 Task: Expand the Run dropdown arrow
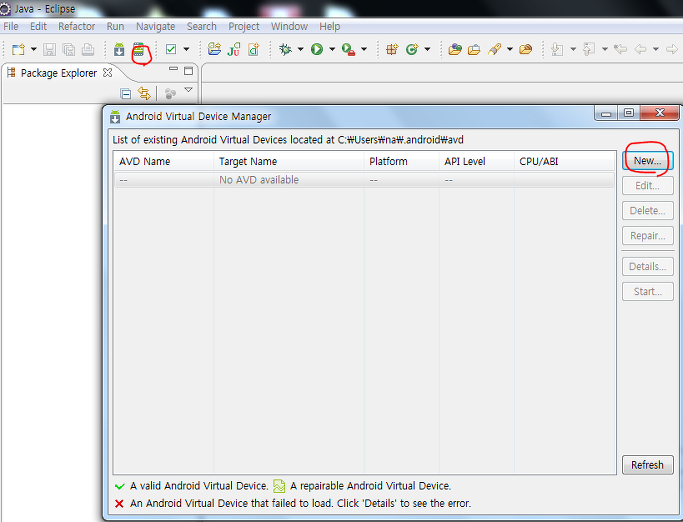332,49
